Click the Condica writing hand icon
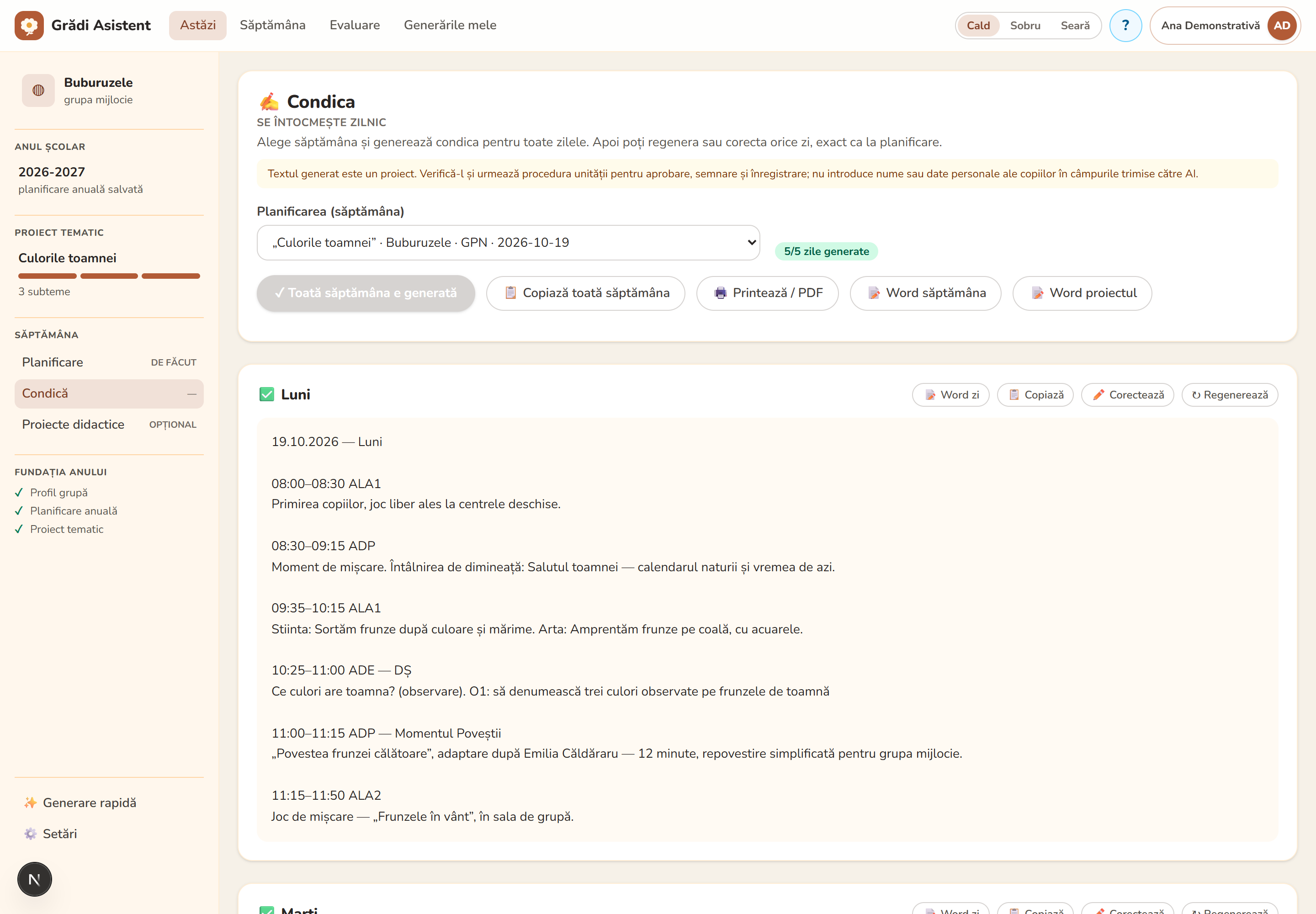Image resolution: width=1316 pixels, height=914 pixels. pos(269,101)
